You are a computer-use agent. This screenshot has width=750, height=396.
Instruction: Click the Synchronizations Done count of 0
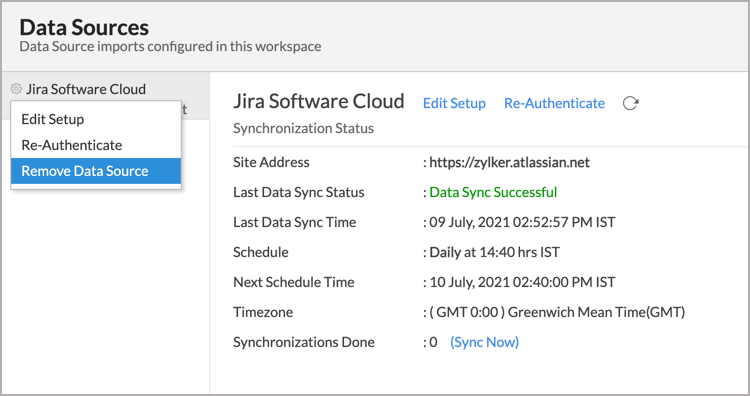(x=433, y=342)
